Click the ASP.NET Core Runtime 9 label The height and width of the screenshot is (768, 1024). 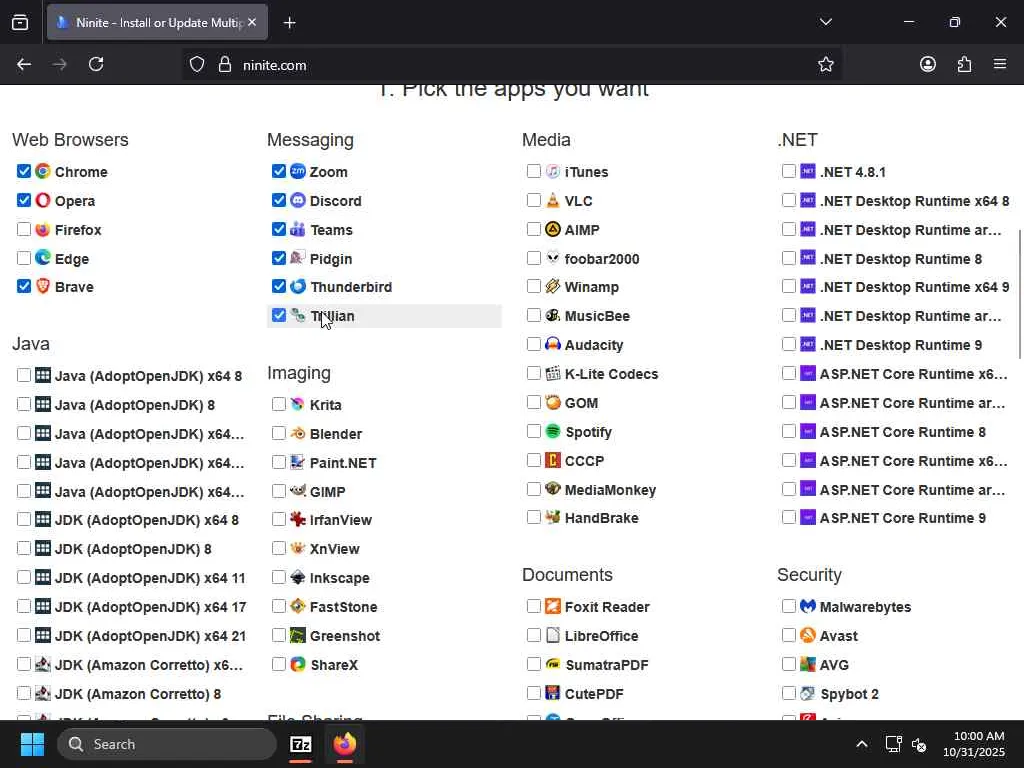coord(903,519)
